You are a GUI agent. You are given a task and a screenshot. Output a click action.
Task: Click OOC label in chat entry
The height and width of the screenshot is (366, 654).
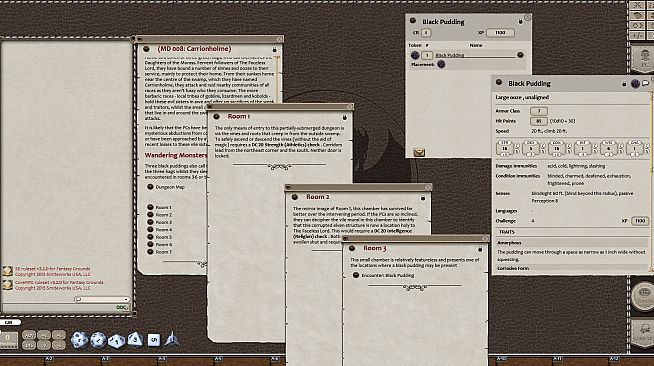pyautogui.click(x=121, y=308)
